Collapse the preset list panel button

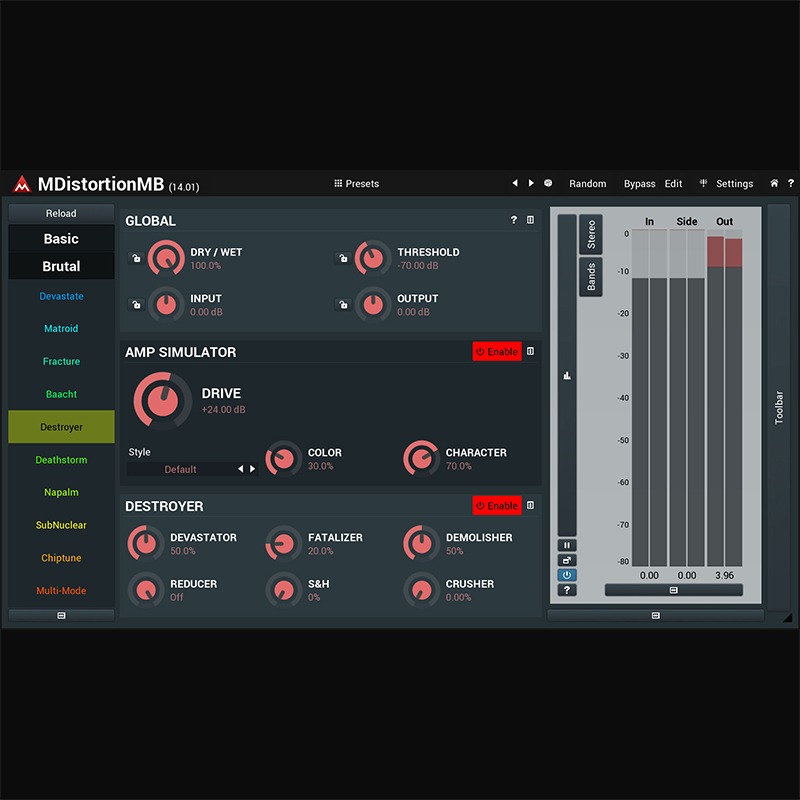[61, 615]
